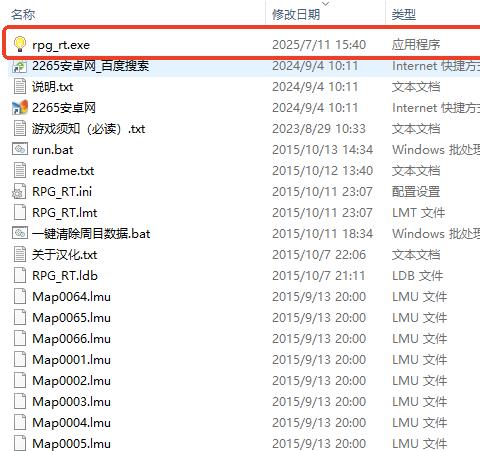
Task: Click the LDB 文件 type cell
Action: pyautogui.click(x=418, y=276)
